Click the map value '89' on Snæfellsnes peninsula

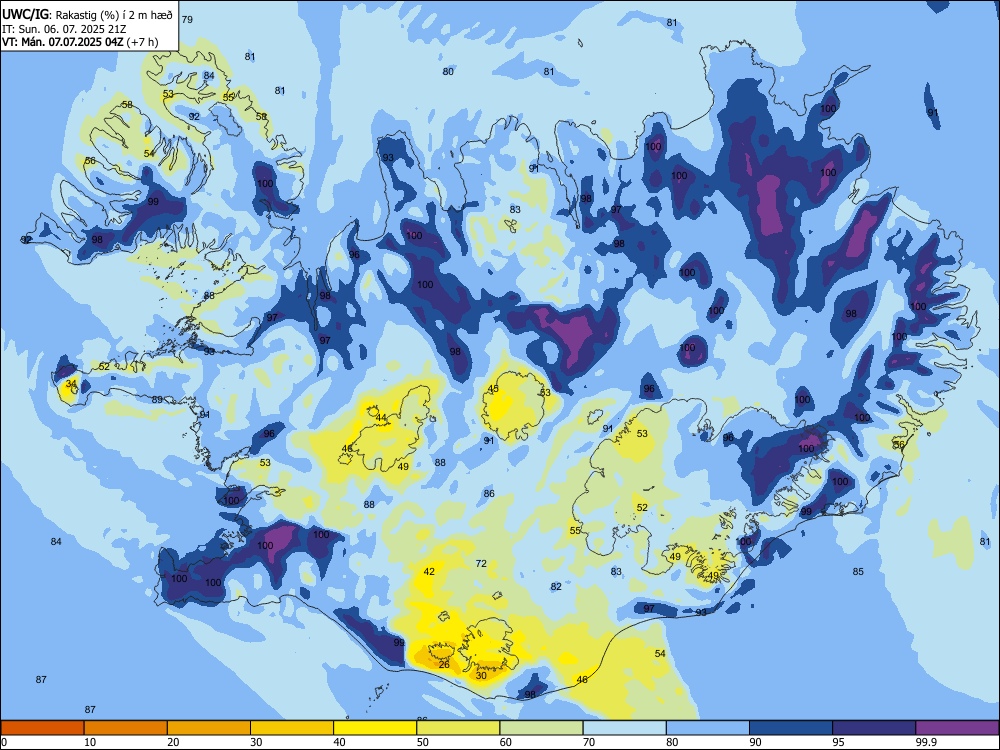(158, 400)
